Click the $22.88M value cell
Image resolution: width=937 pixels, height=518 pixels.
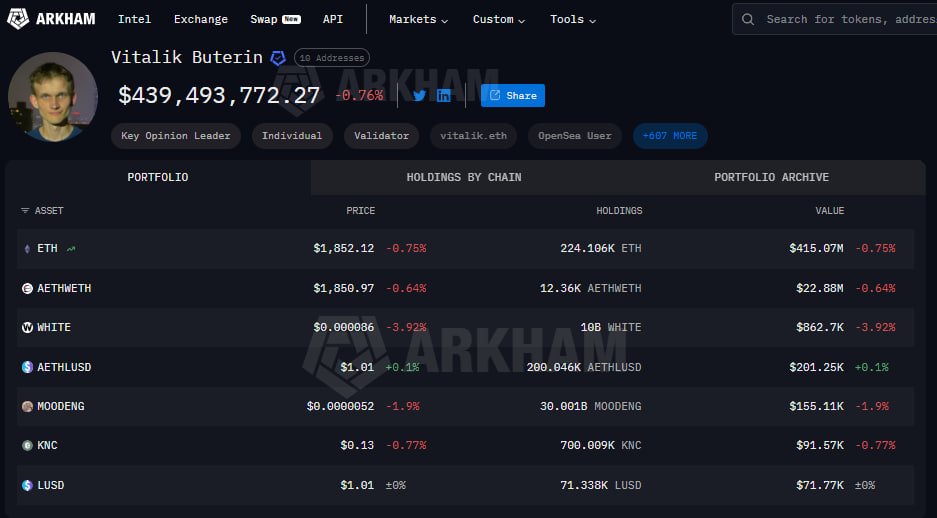coord(820,289)
